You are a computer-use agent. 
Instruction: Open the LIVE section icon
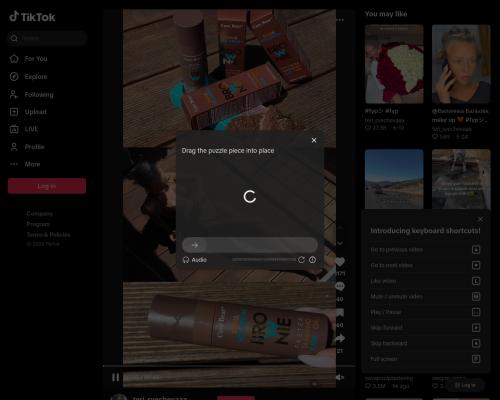(x=14, y=129)
